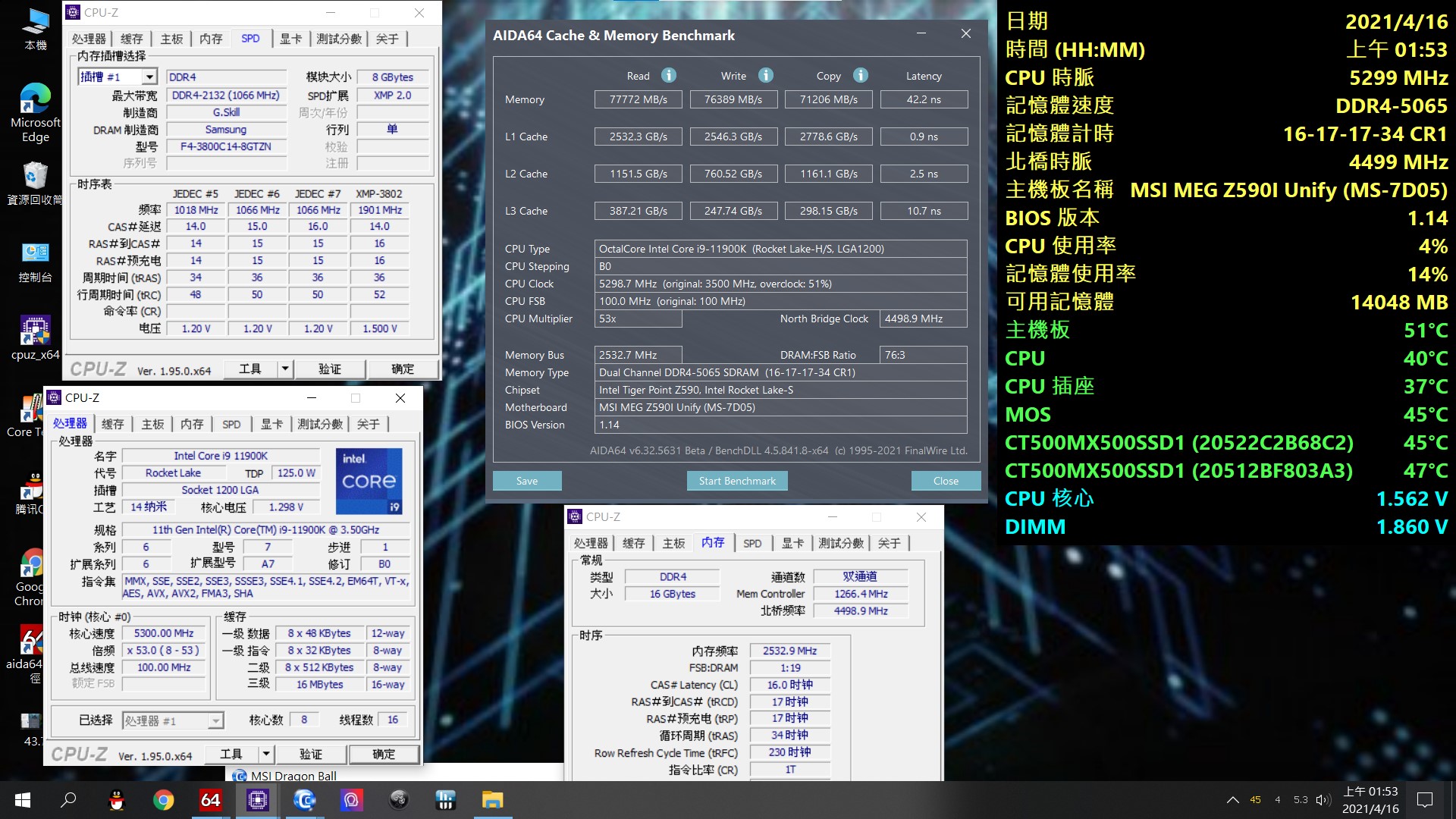The image size is (1456, 819).
Task: Switch to CPU-Z in the taskbar
Action: [x=257, y=800]
